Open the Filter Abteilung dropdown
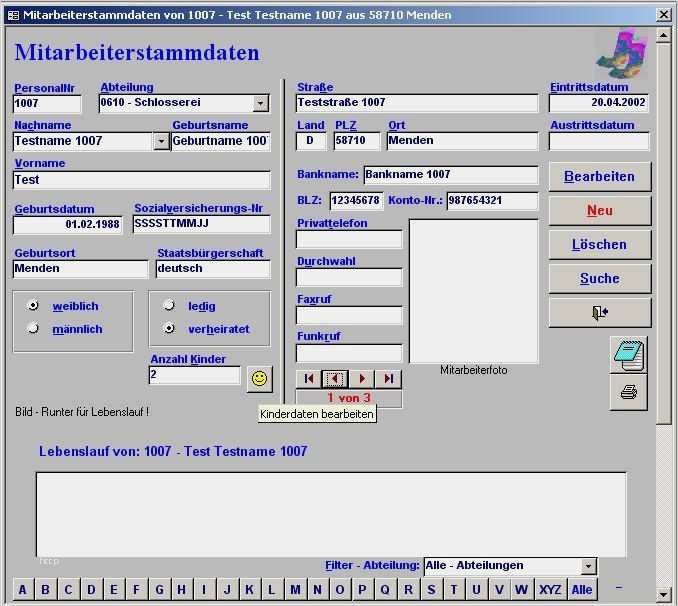 [x=588, y=567]
